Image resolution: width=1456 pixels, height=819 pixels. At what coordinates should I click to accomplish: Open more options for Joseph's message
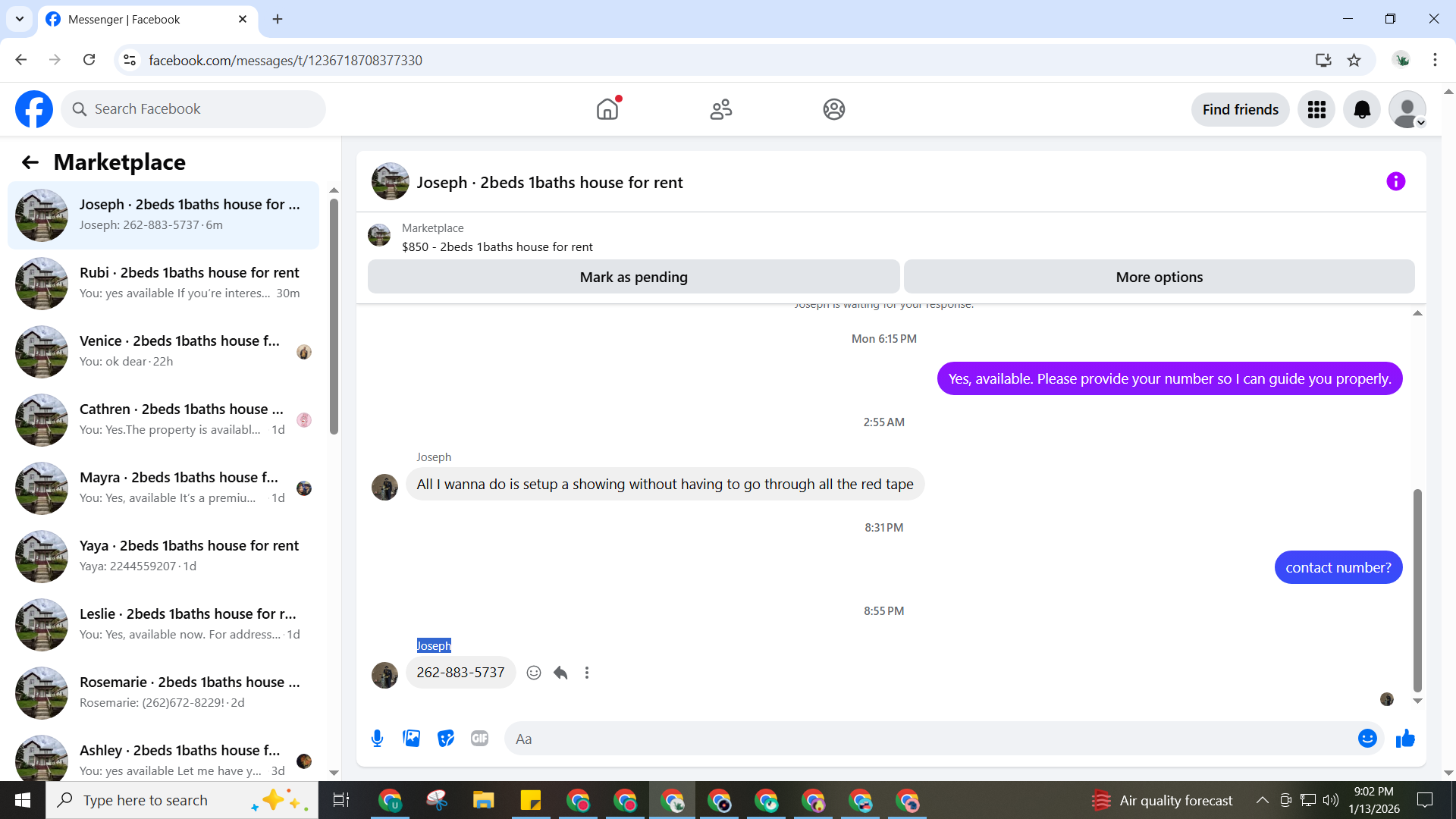pyautogui.click(x=587, y=673)
